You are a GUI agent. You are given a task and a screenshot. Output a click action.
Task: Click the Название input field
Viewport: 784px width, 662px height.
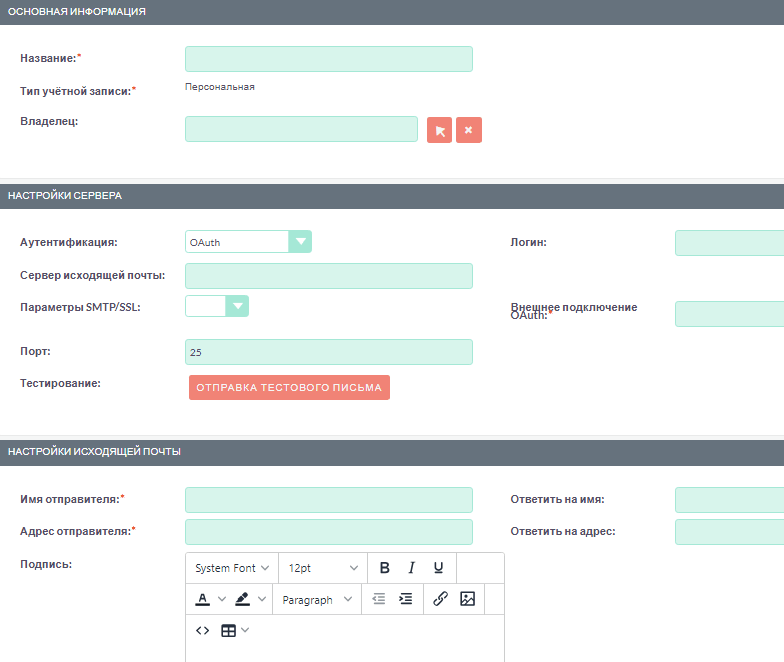328,59
